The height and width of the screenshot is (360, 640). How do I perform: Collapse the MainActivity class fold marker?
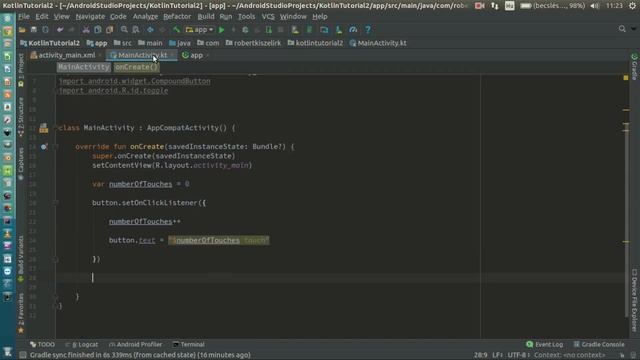click(56, 128)
